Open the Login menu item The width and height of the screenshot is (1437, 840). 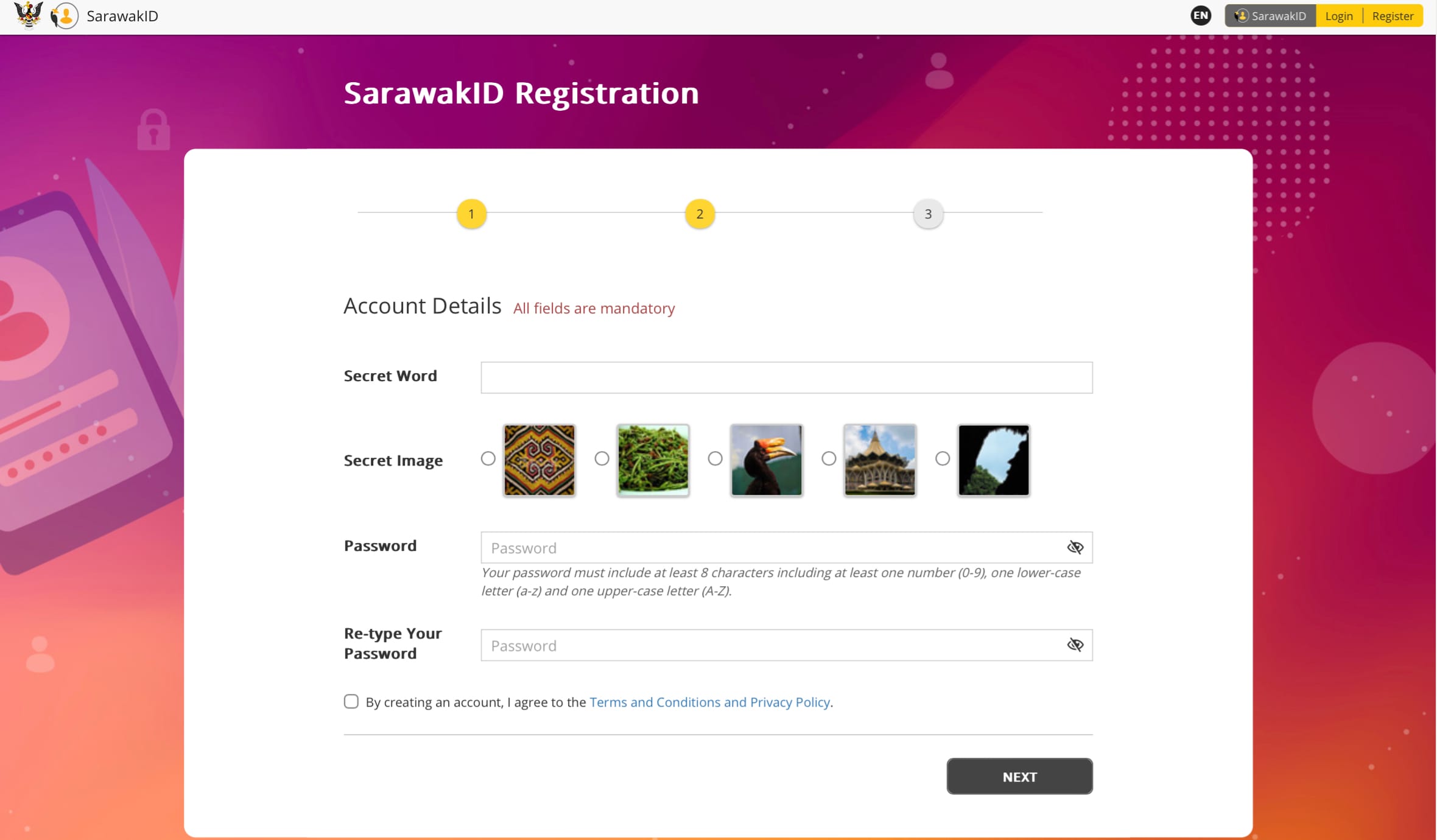[x=1338, y=16]
